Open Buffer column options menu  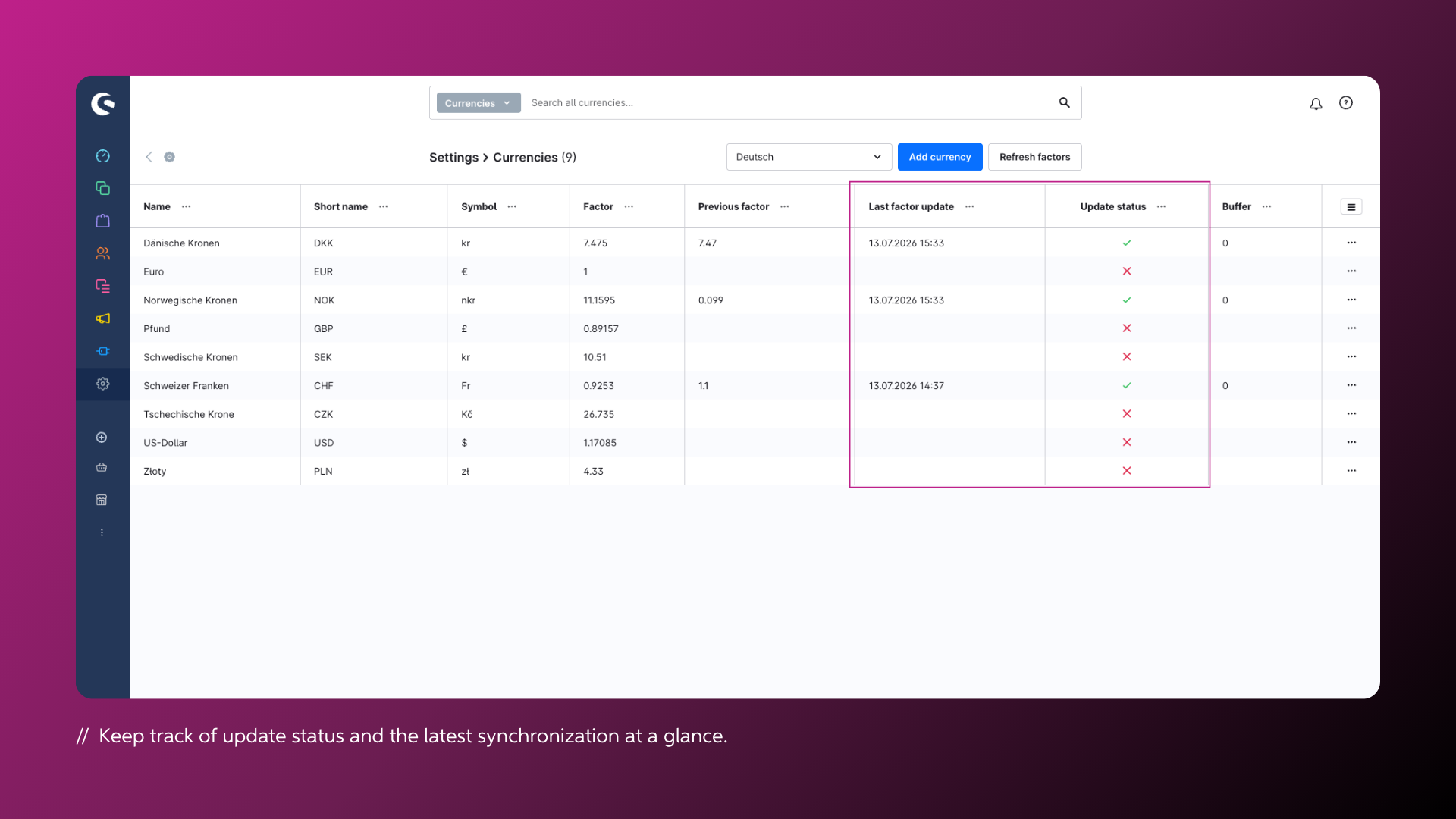(x=1267, y=206)
